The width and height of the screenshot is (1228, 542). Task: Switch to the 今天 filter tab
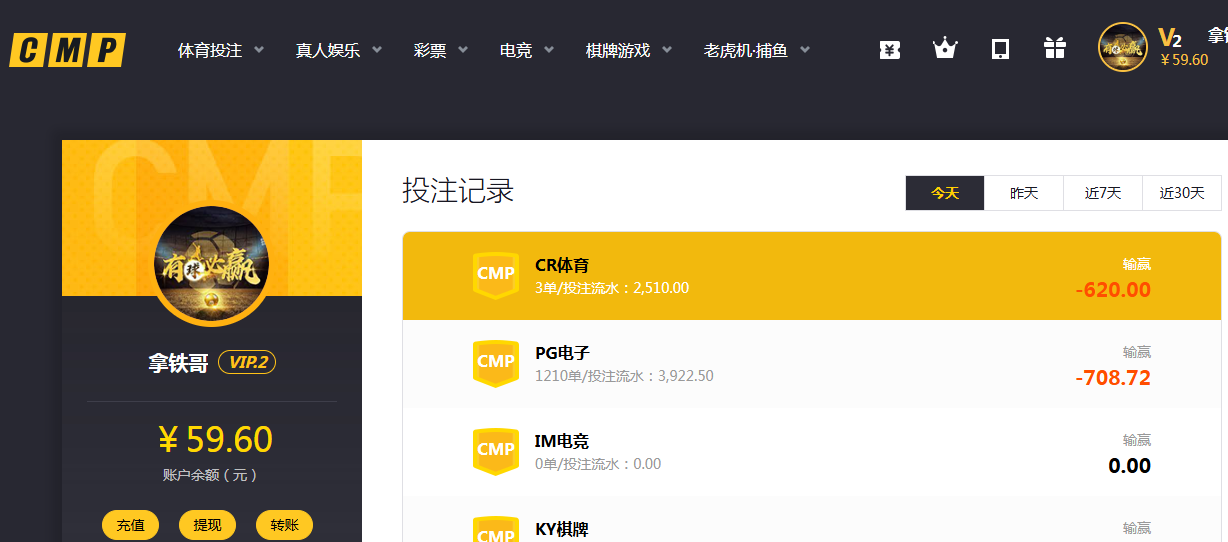945,193
